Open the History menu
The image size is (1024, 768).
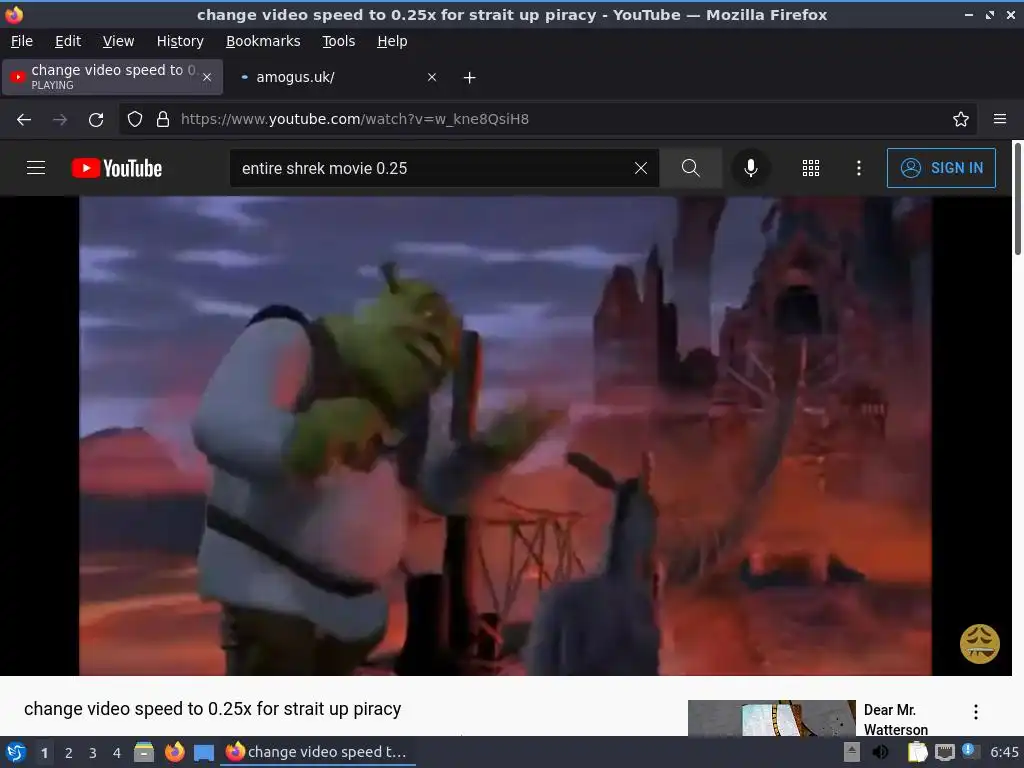coord(180,41)
